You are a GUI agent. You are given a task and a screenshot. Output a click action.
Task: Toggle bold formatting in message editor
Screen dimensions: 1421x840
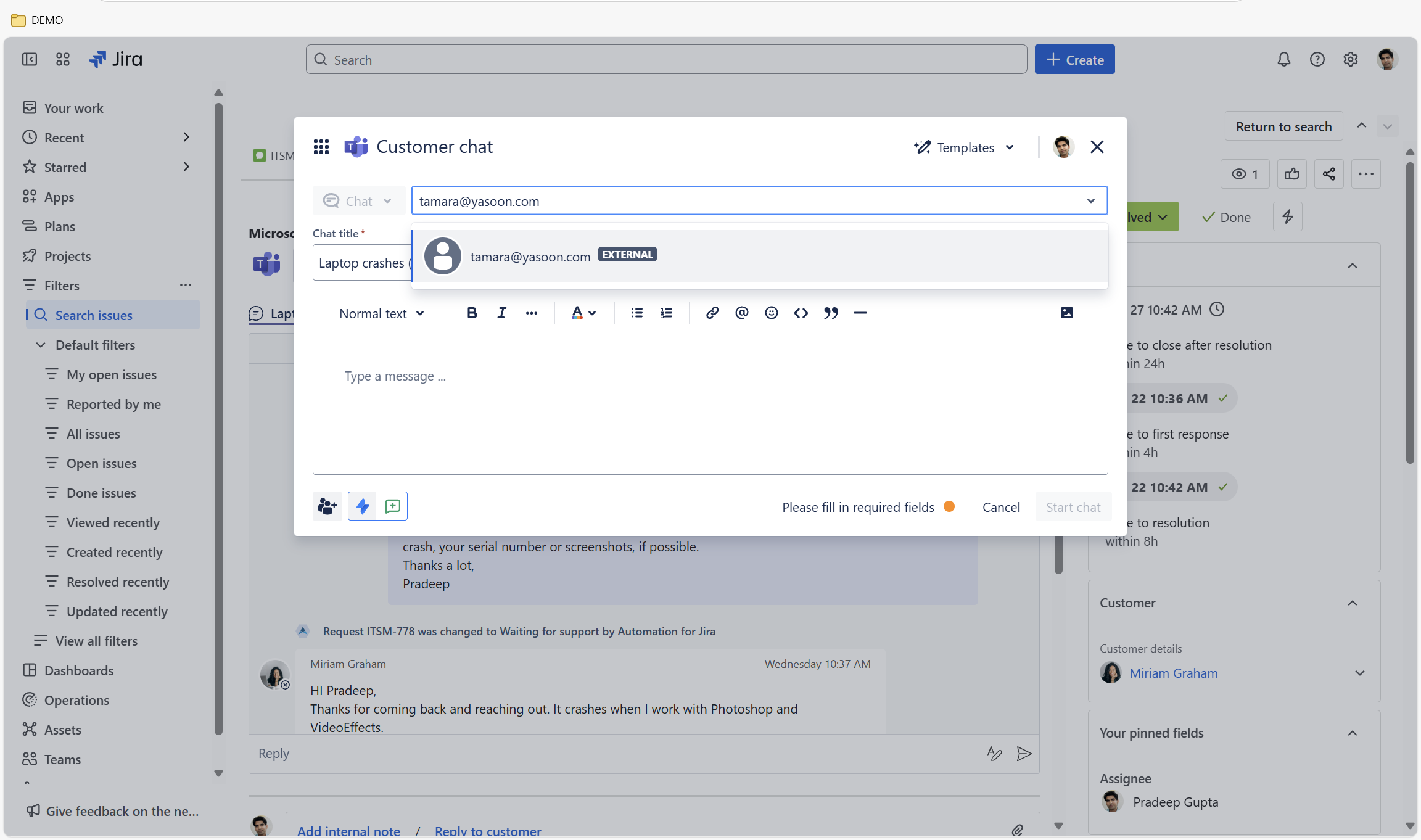coord(472,313)
